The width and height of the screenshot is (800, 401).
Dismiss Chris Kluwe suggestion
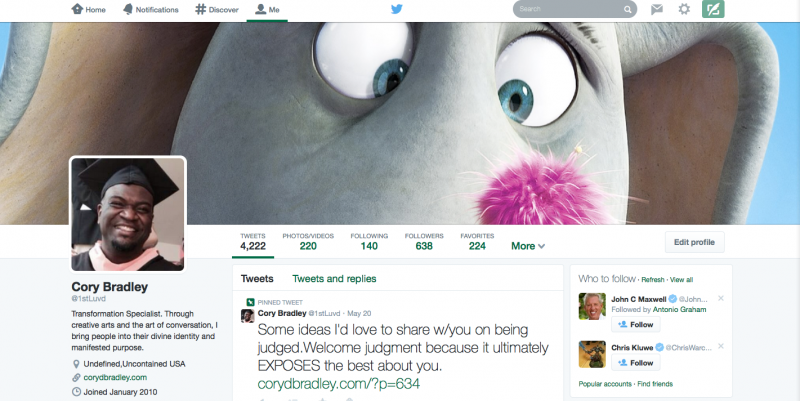721,346
